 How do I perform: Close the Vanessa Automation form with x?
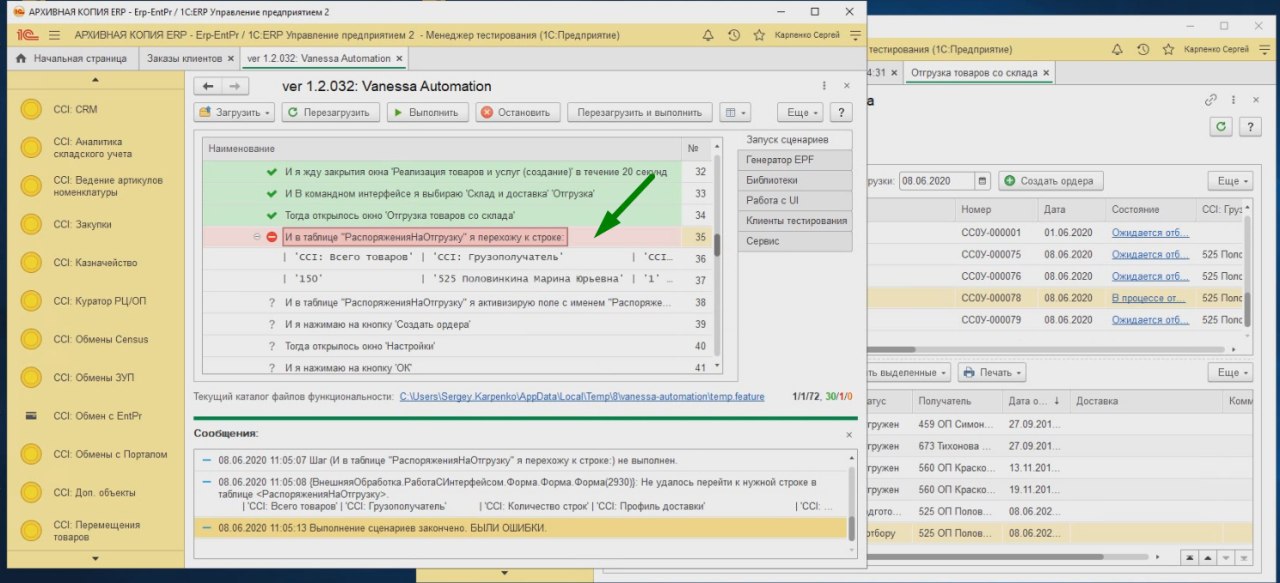846,86
